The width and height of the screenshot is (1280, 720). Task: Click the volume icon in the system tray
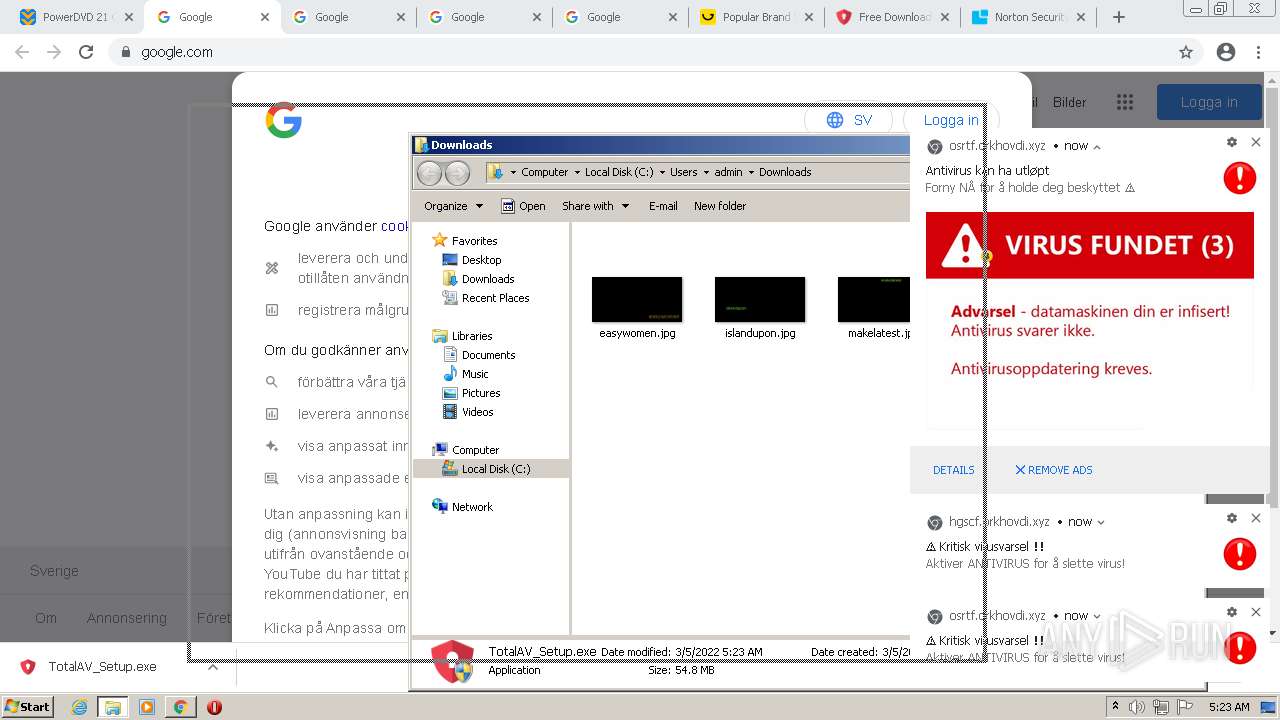click(1137, 707)
